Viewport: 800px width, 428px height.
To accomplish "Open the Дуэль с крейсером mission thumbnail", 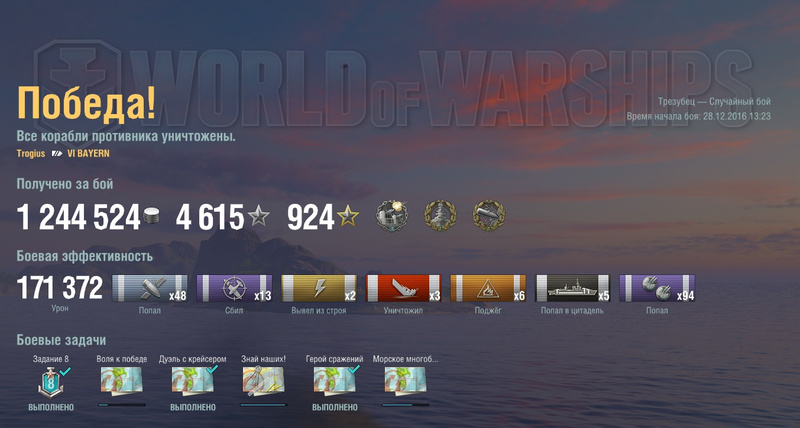I will [x=192, y=381].
